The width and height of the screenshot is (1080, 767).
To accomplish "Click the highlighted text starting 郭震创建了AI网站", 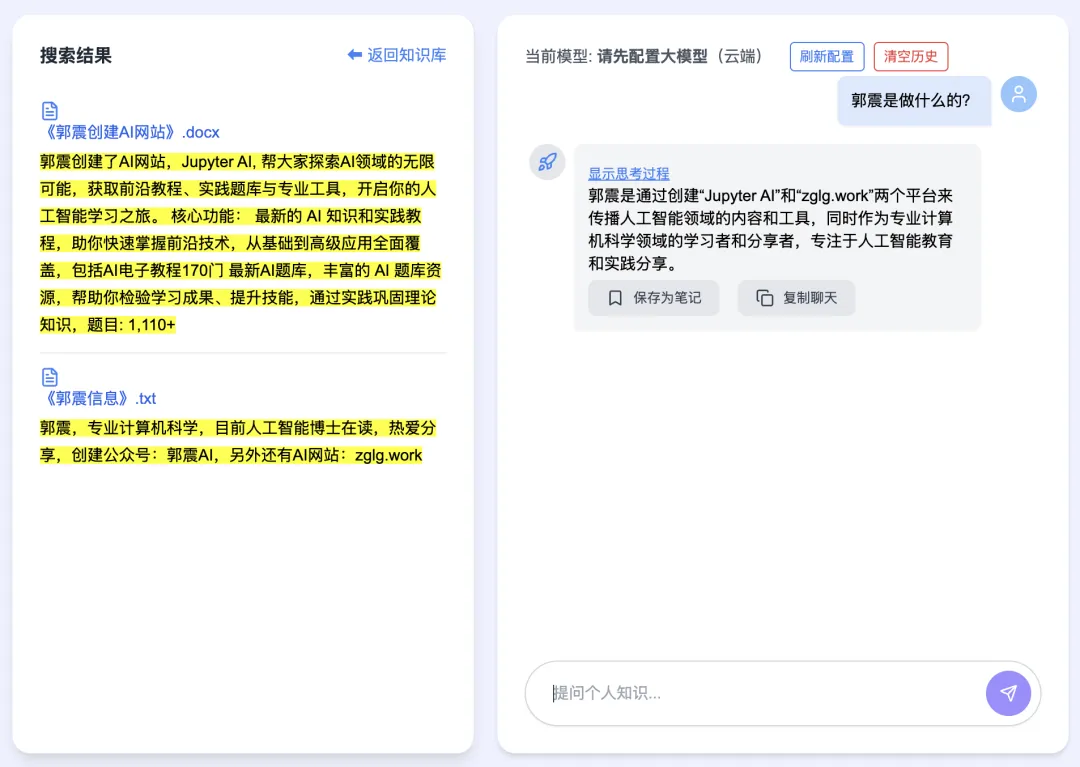I will click(x=240, y=243).
